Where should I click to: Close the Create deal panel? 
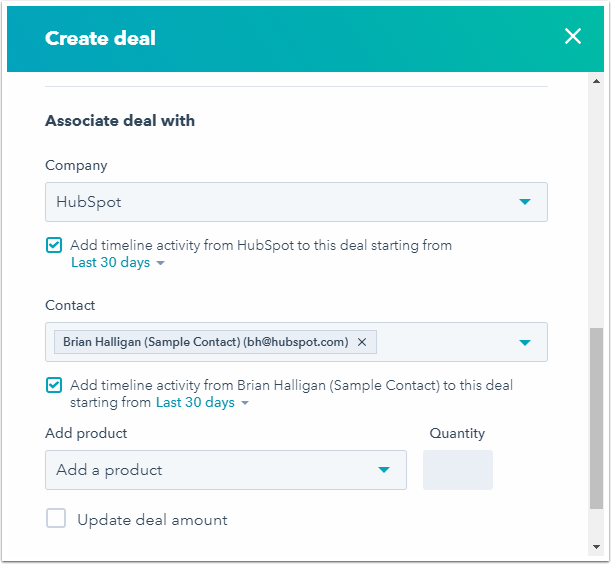pyautogui.click(x=572, y=37)
